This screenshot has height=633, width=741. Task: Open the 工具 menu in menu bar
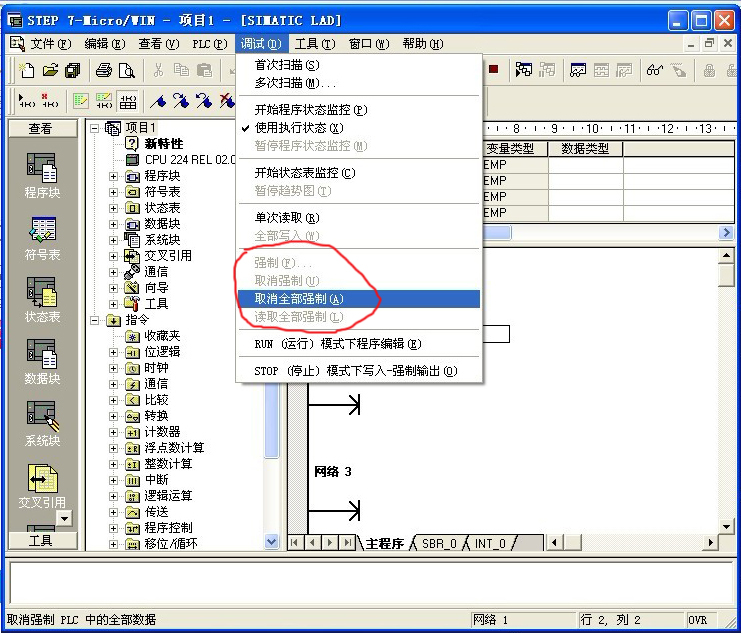tap(315, 44)
